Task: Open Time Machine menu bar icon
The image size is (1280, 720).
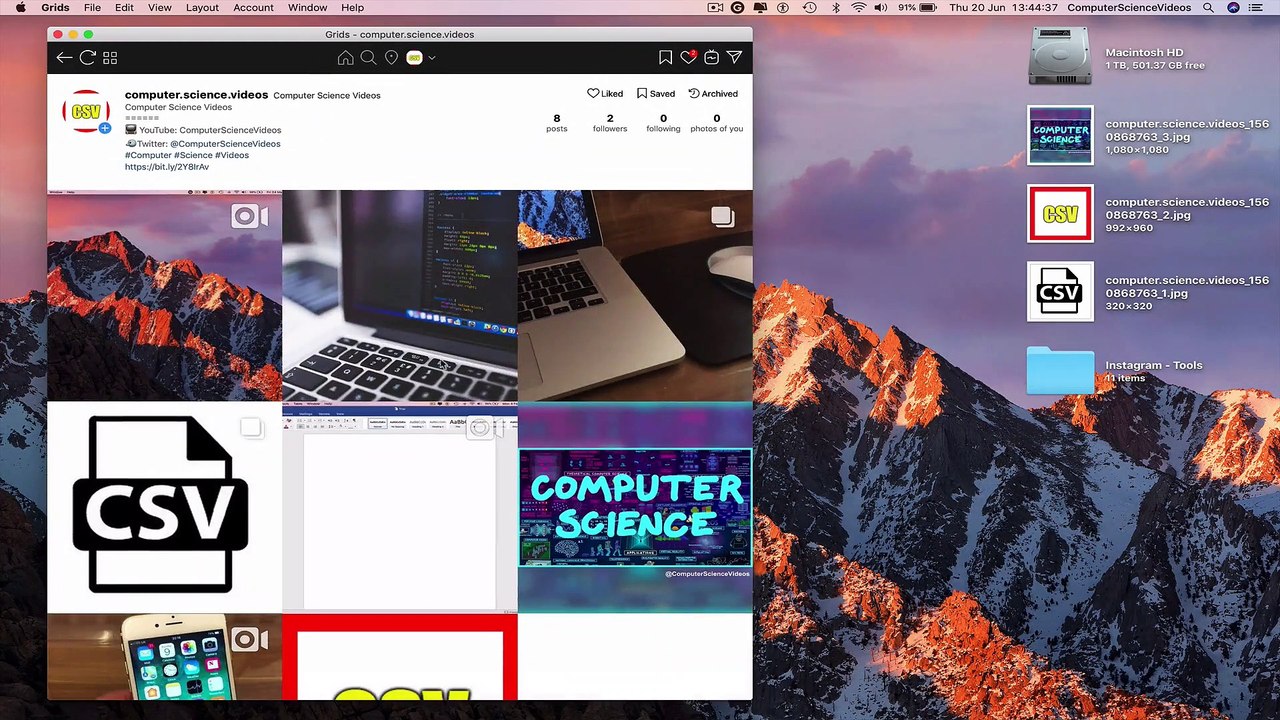Action: click(x=809, y=8)
